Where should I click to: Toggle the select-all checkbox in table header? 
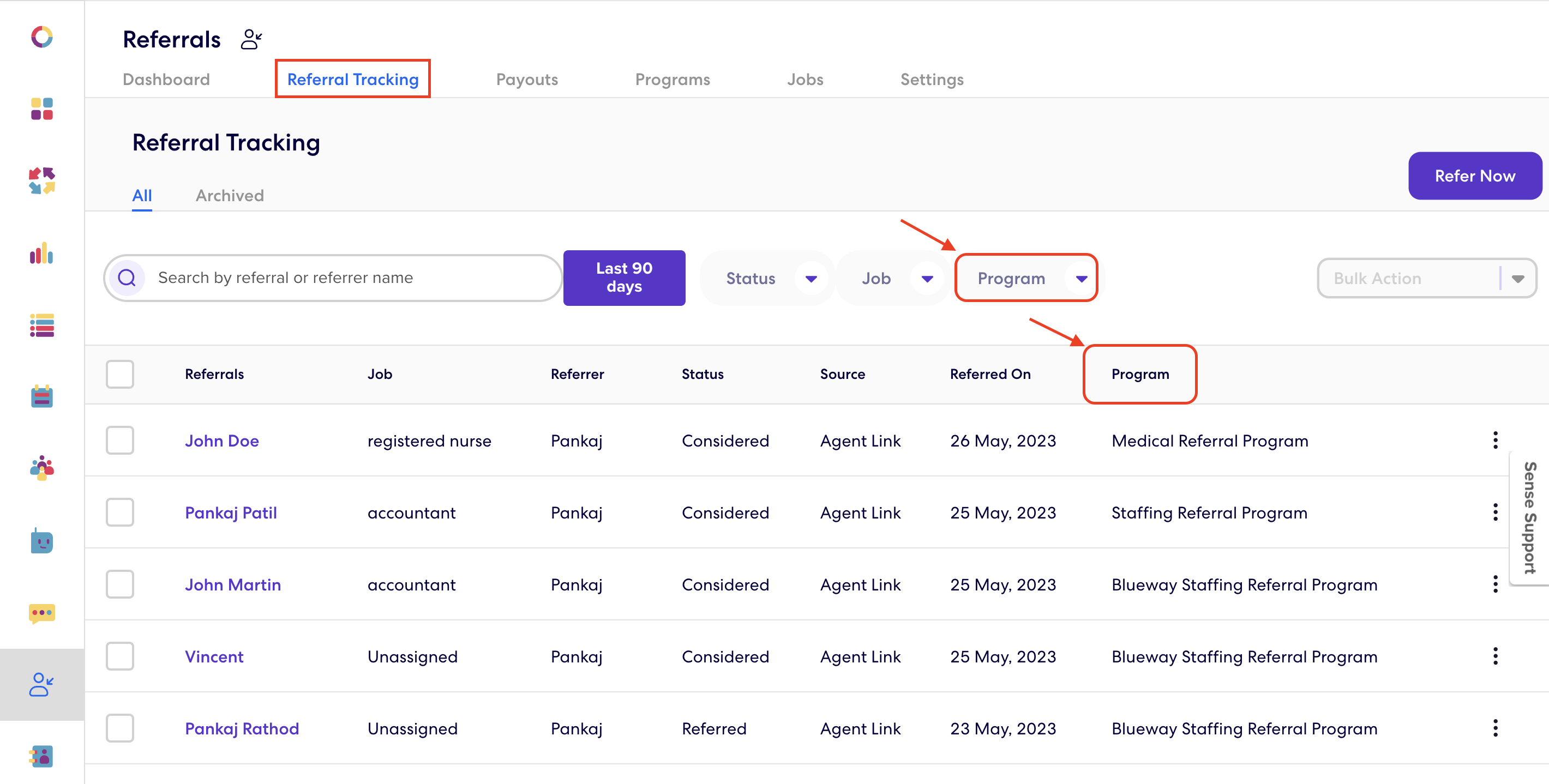coord(119,374)
